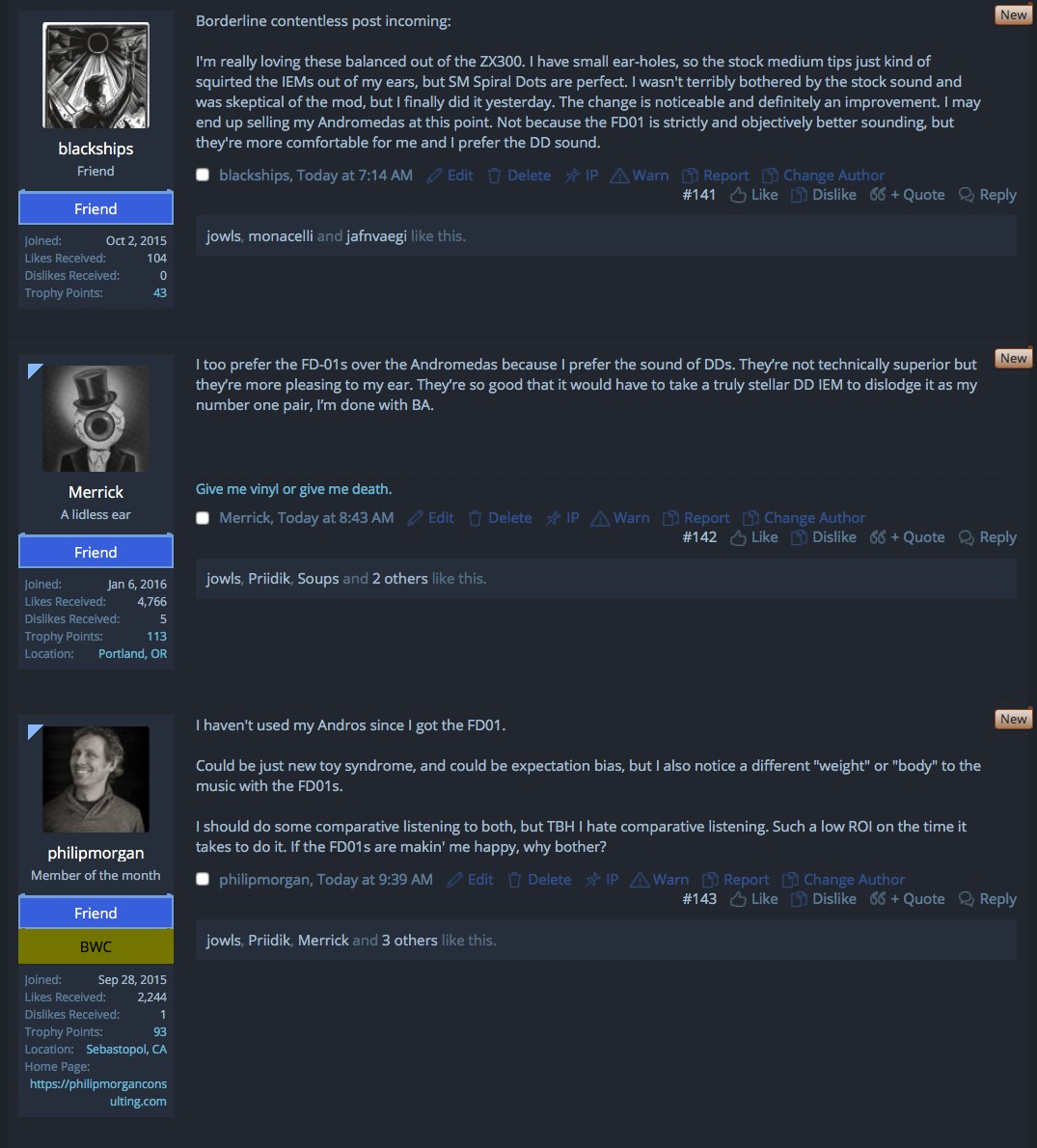Expand '3 others' who liked post #143
Screen dimensions: 1037x1148
pyautogui.click(x=409, y=940)
